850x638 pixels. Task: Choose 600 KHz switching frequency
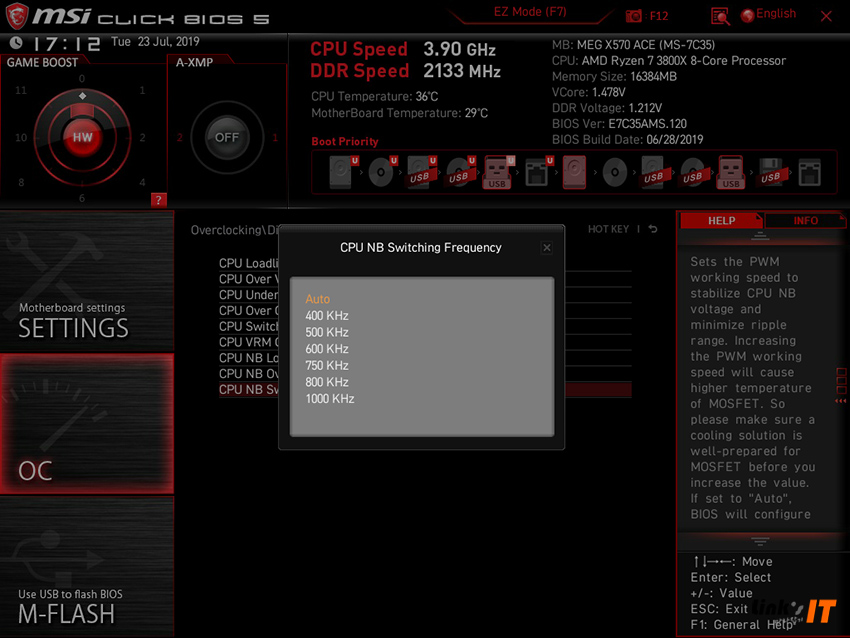coord(327,349)
